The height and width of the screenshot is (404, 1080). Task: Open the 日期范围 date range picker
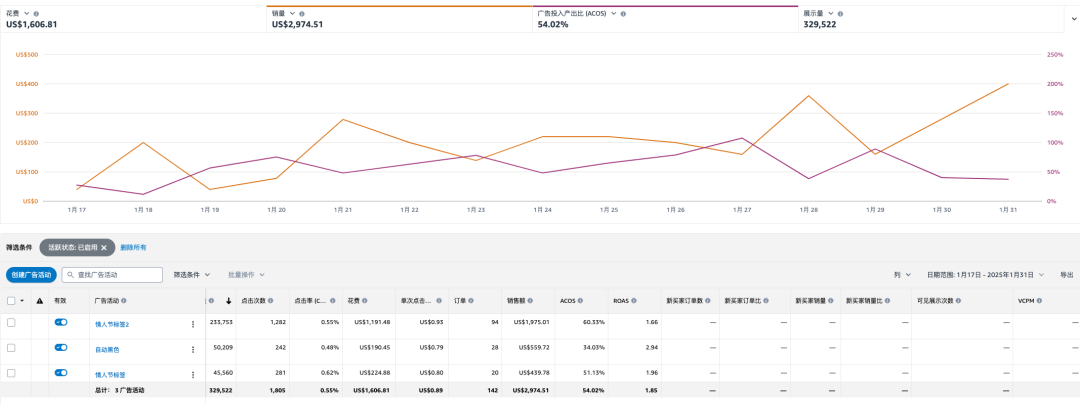[x=986, y=275]
